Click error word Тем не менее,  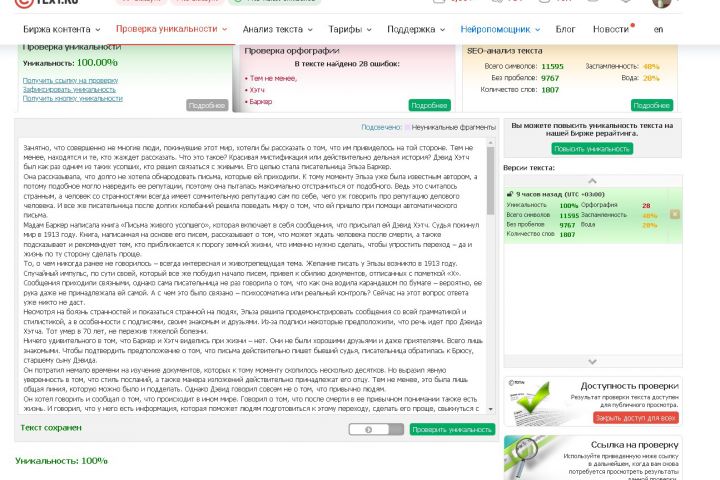[273, 79]
